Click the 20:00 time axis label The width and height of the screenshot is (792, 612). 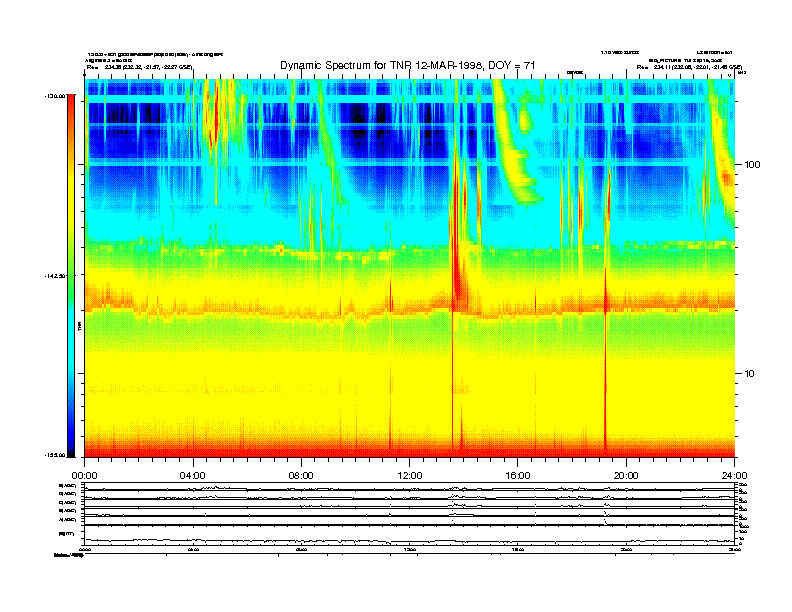626,476
